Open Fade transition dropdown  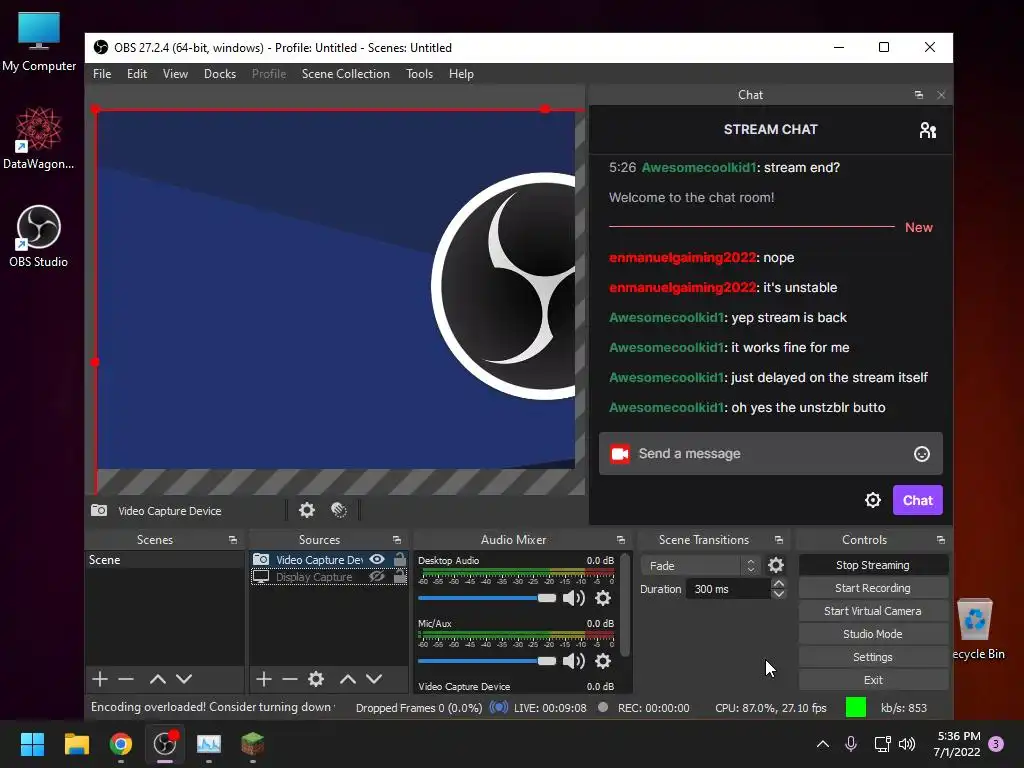[x=699, y=566]
